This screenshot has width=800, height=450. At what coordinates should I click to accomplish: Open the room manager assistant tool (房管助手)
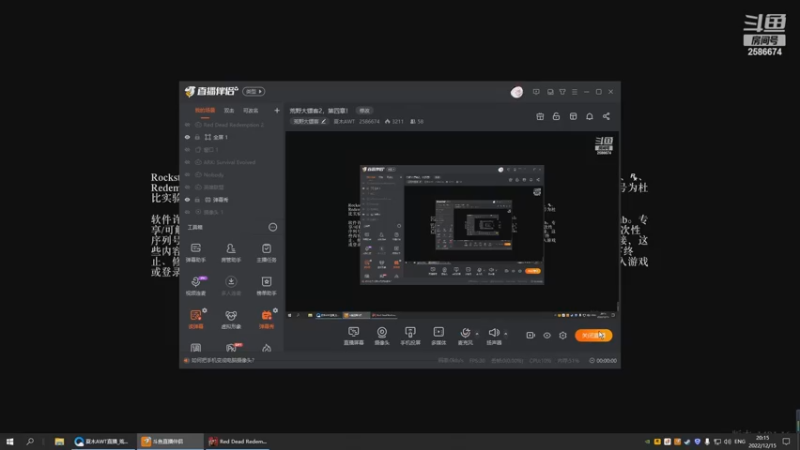coord(231,253)
